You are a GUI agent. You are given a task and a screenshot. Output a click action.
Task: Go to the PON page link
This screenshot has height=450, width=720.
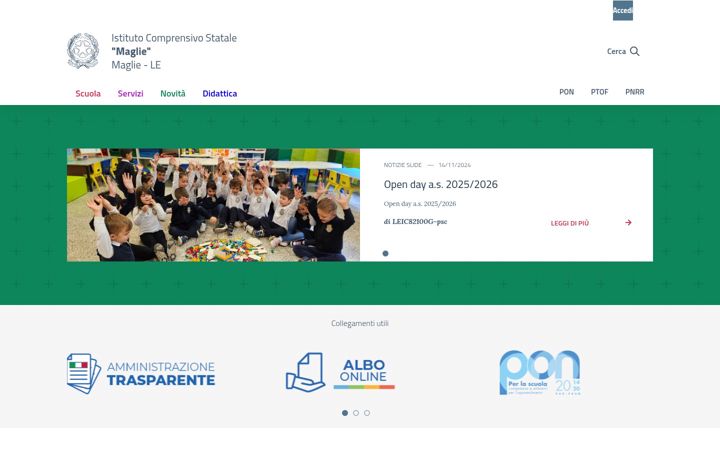coord(566,92)
